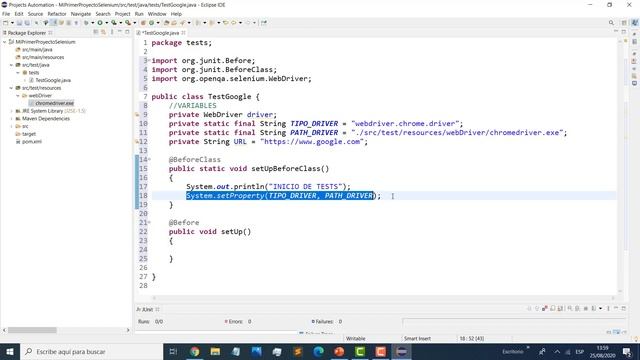Screen dimensions: 640x360
Task: Minimize the JUnit view
Action: click(616, 309)
